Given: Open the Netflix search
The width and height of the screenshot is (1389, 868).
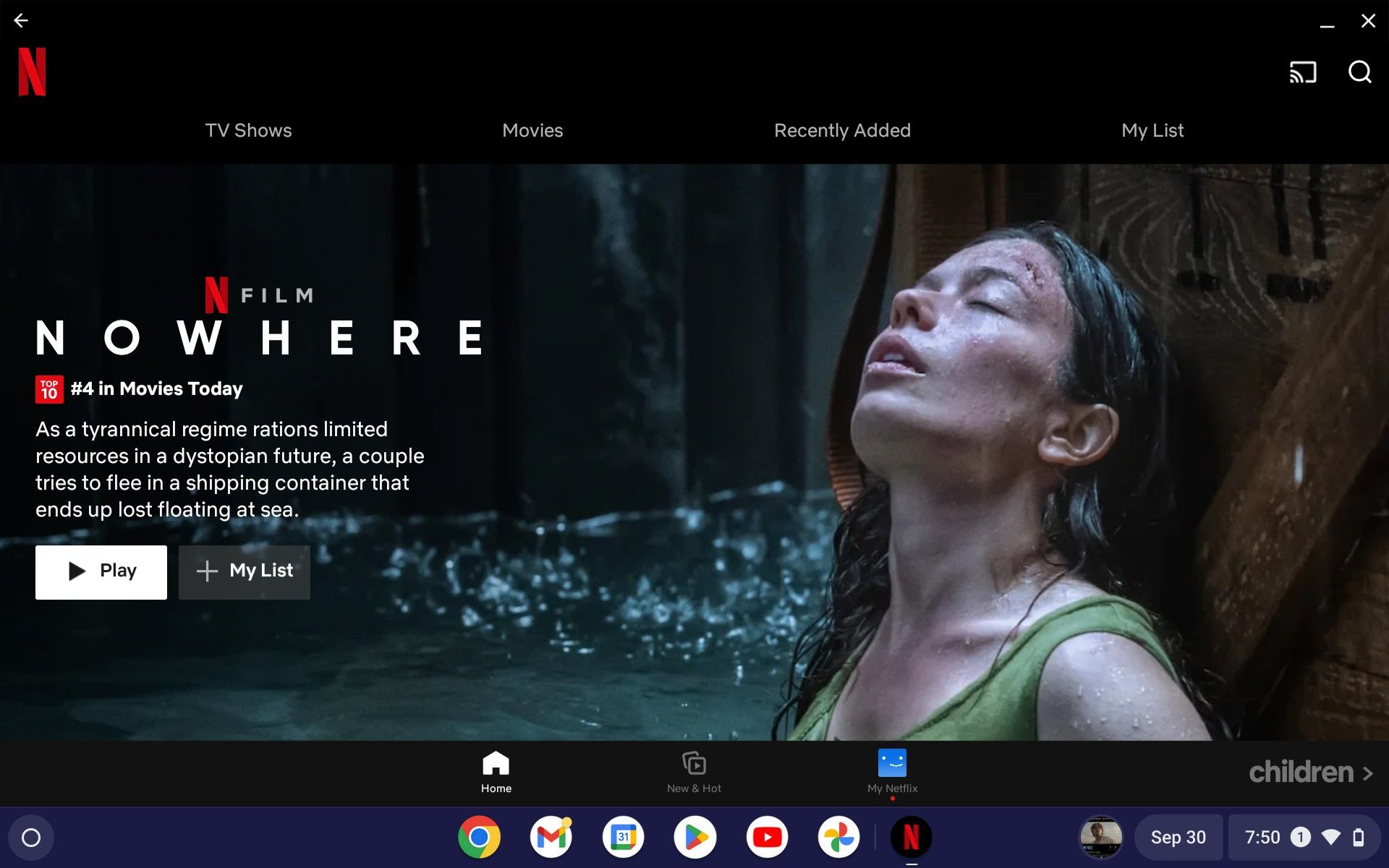Looking at the screenshot, I should tap(1359, 72).
